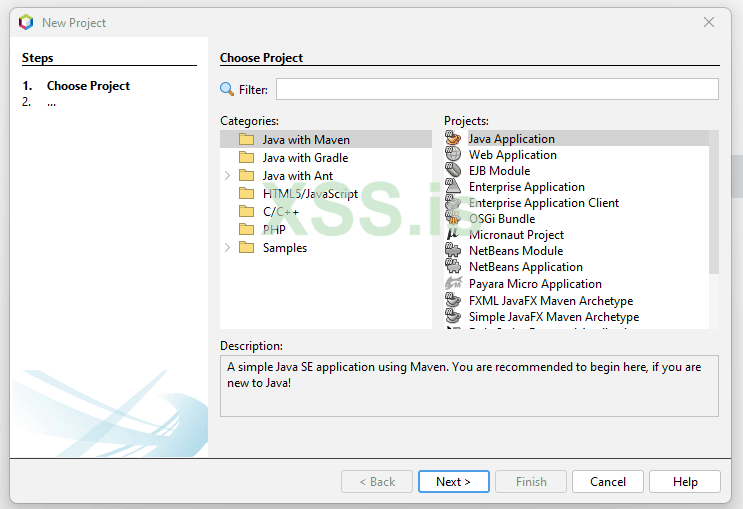Click the Cancel button
The width and height of the screenshot is (743, 509).
(607, 482)
